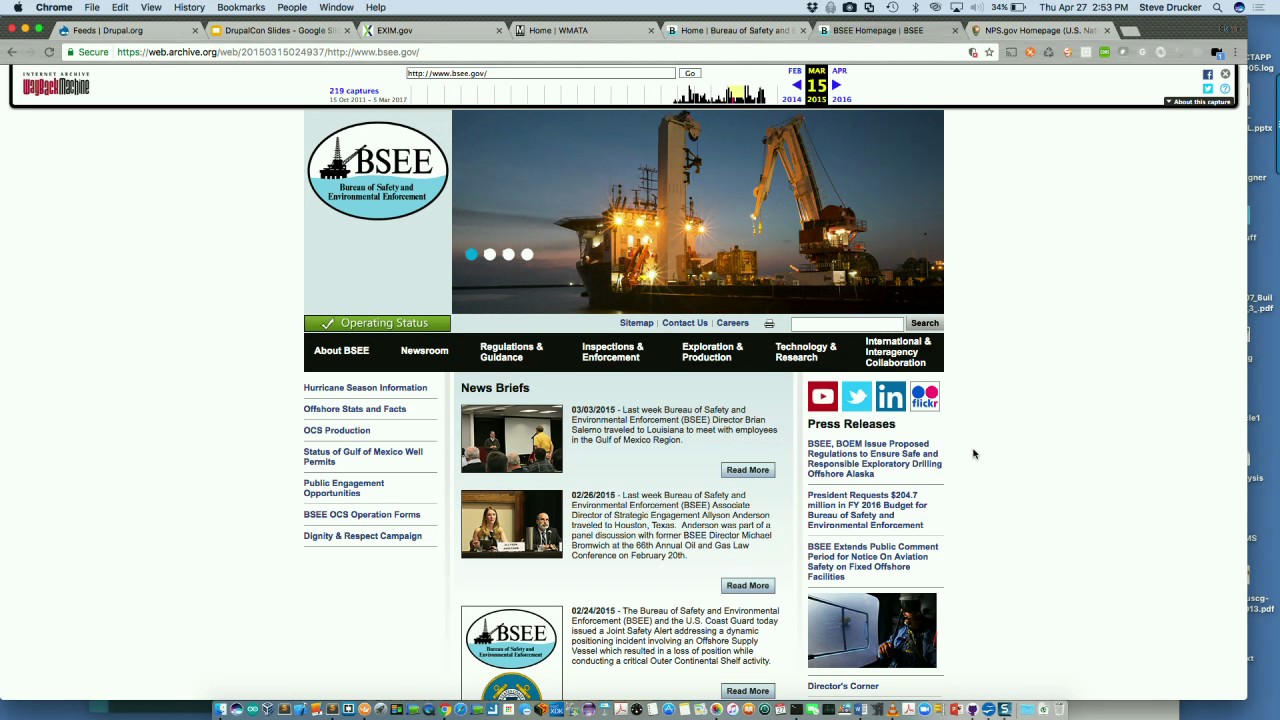Open Contact Us link

tap(685, 323)
